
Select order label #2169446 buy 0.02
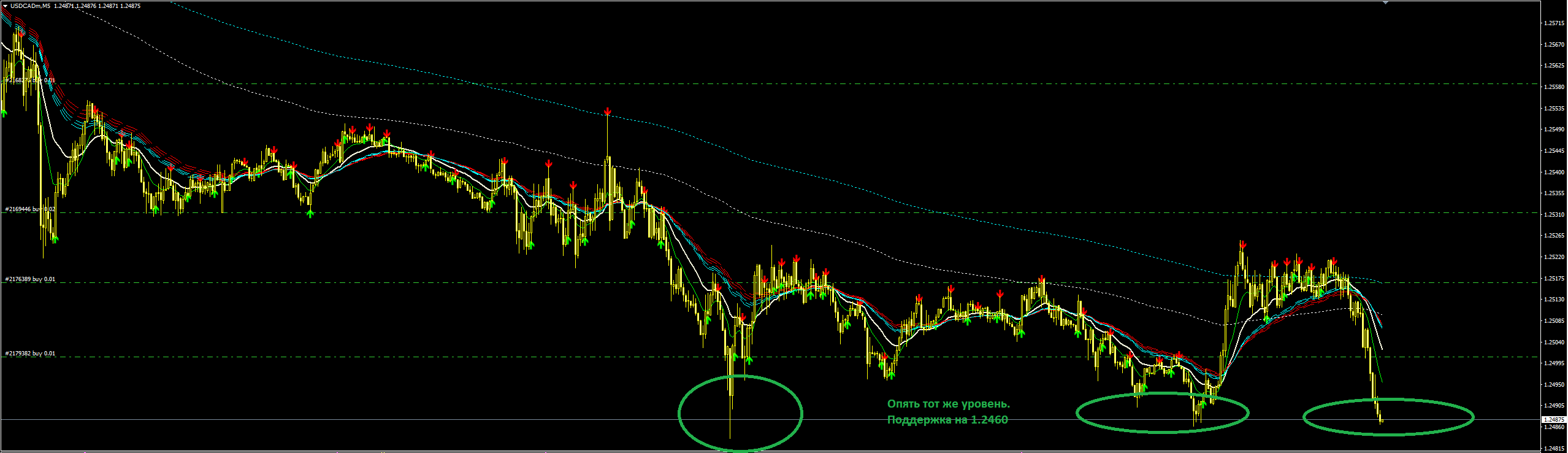pos(30,209)
